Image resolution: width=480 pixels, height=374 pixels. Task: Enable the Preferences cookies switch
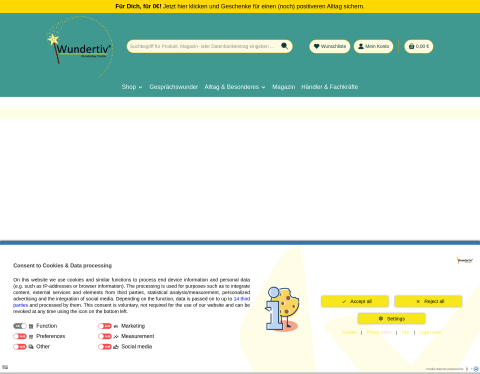(x=20, y=336)
